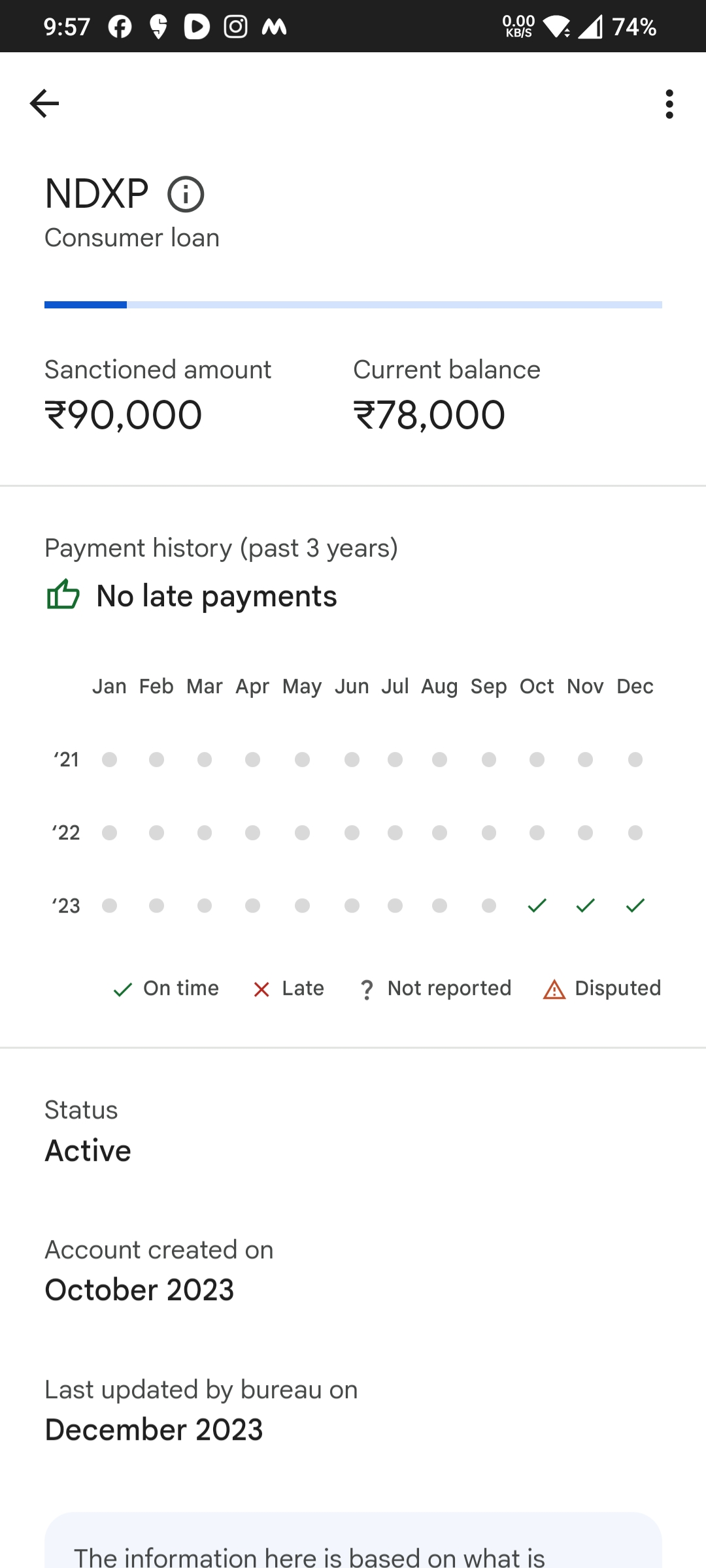
Task: Tap the account created October 2023 date
Action: coord(139,1290)
